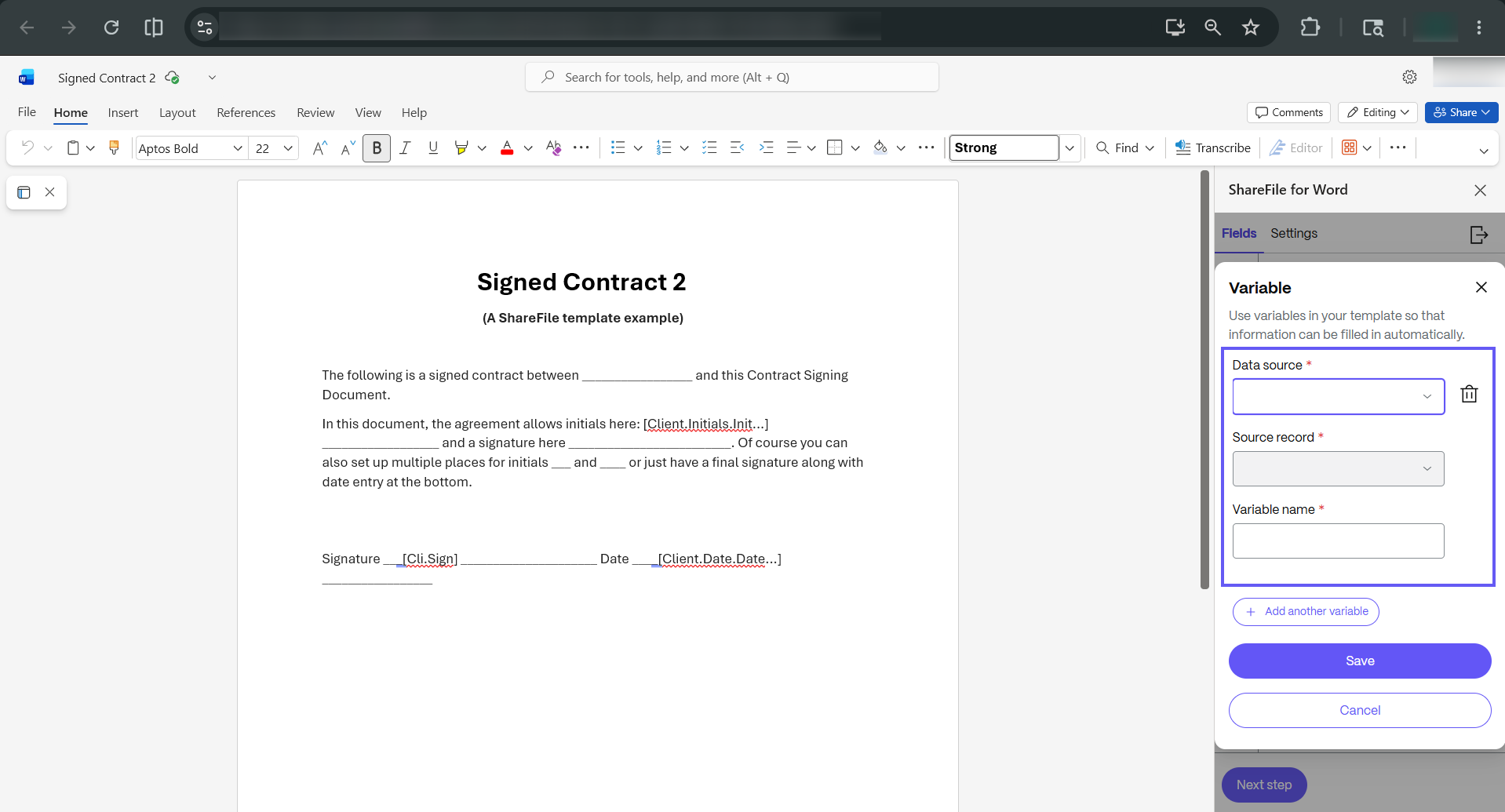
Task: Switch to the Insert tab
Action: click(123, 113)
